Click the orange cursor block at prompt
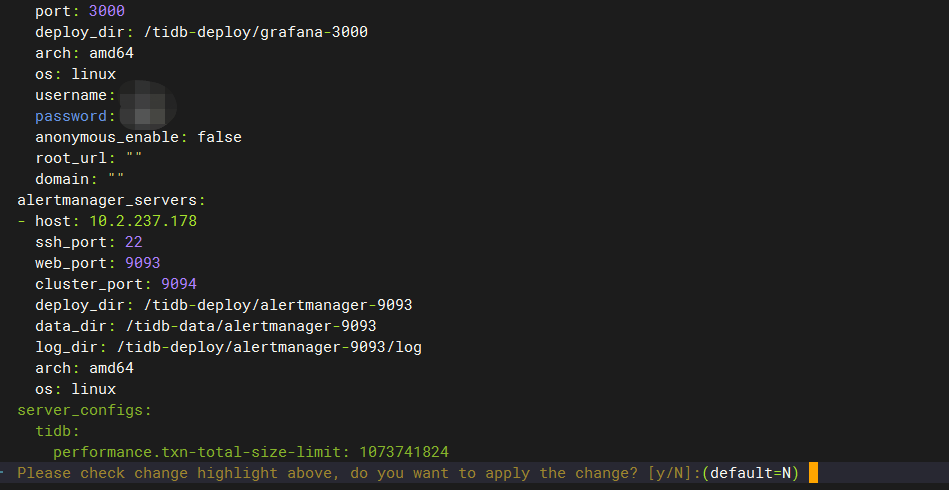949x490 pixels. click(x=813, y=472)
